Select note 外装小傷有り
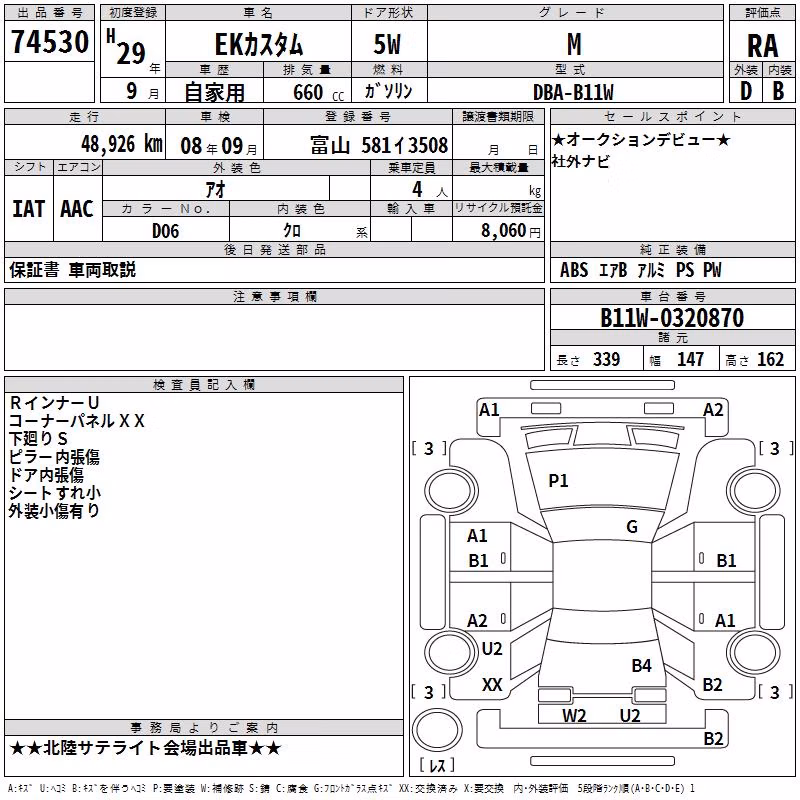The image size is (800, 800). 54,510
